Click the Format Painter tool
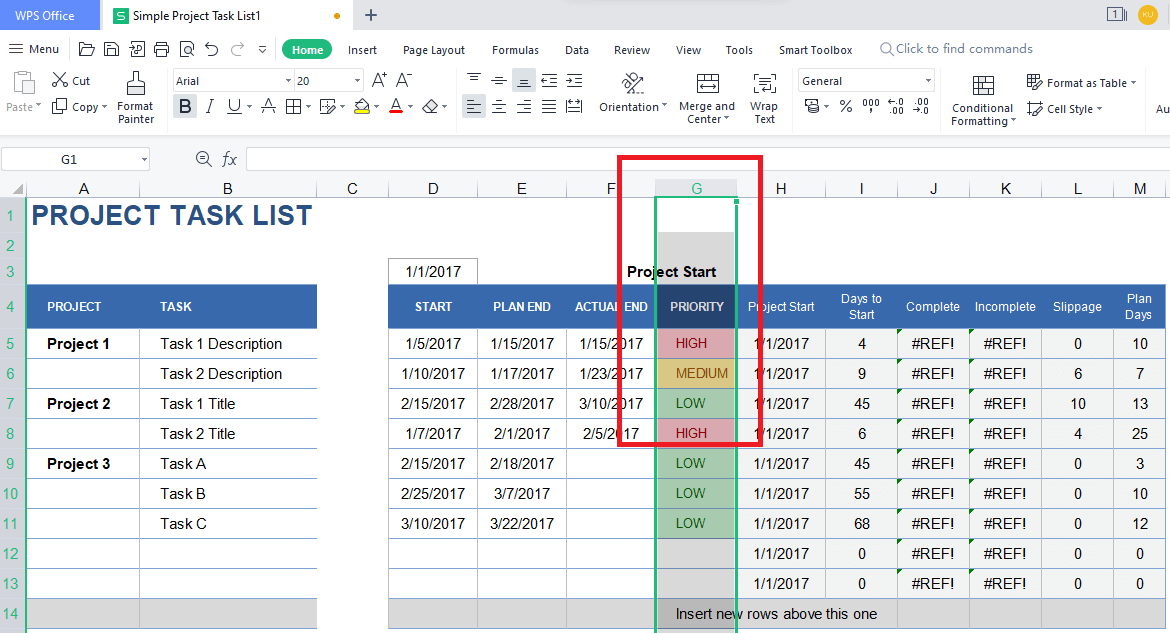 click(135, 98)
